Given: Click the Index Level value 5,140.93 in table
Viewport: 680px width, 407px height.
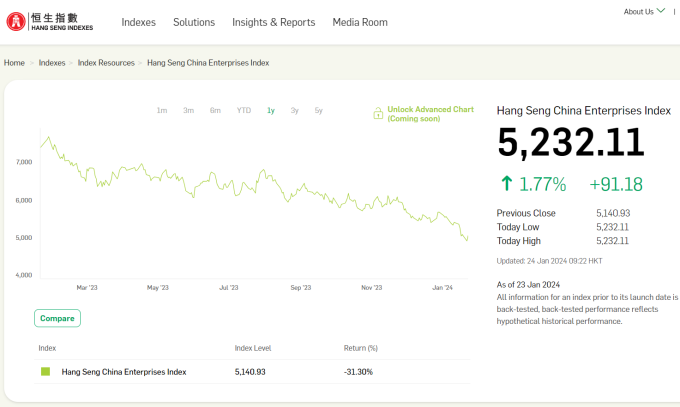Looking at the screenshot, I should [250, 372].
